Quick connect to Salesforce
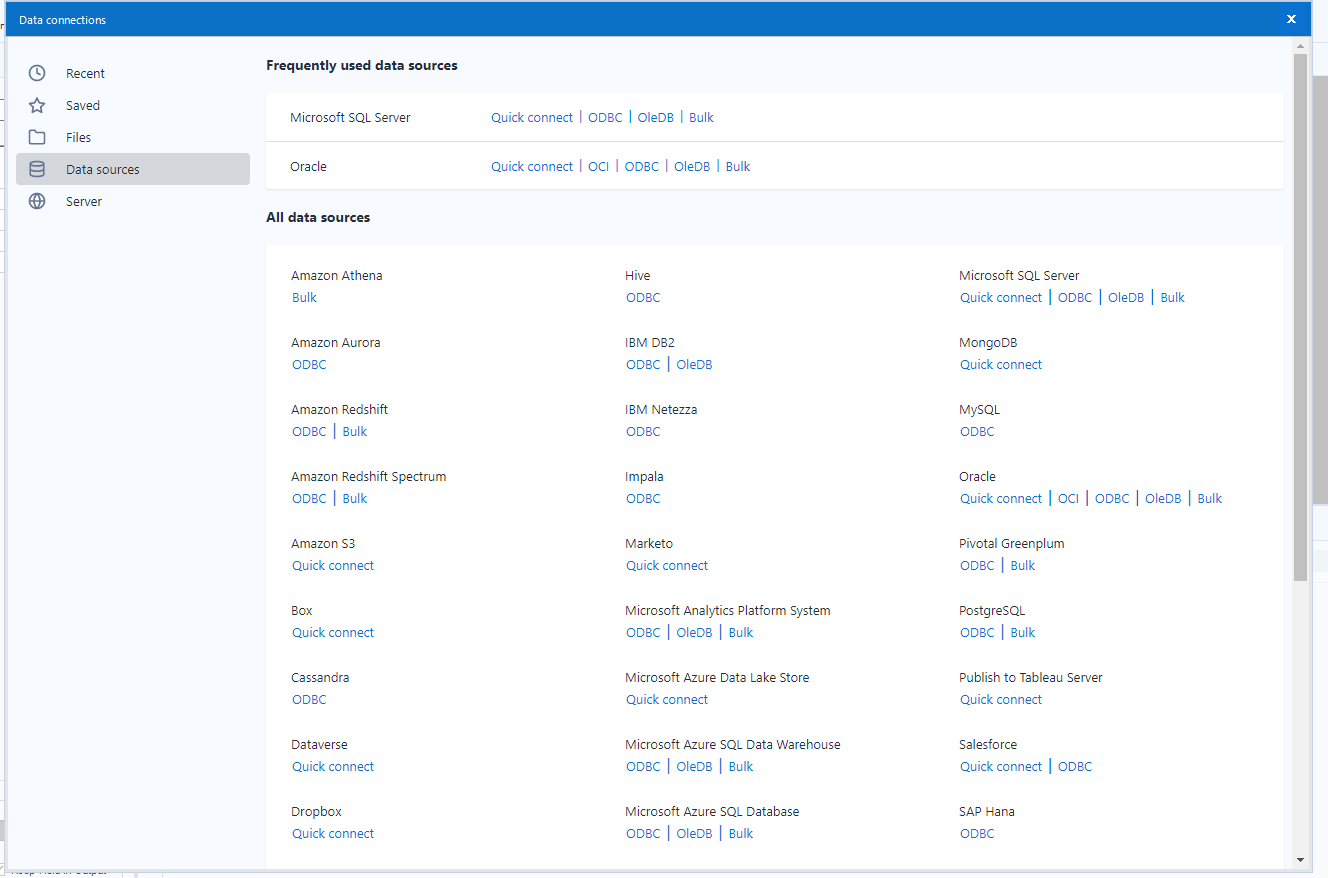Screen dimensions: 1328x878 1001,766
